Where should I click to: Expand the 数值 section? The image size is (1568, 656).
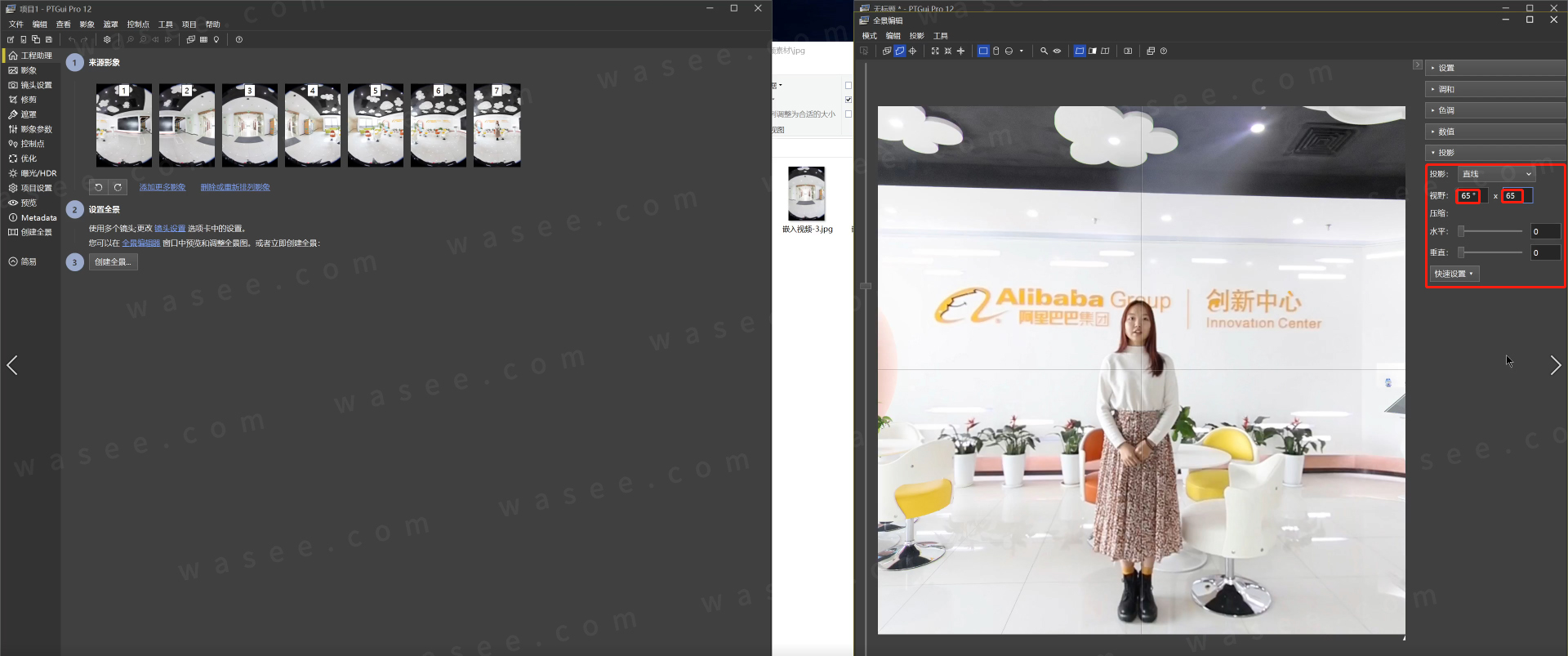tap(1495, 132)
